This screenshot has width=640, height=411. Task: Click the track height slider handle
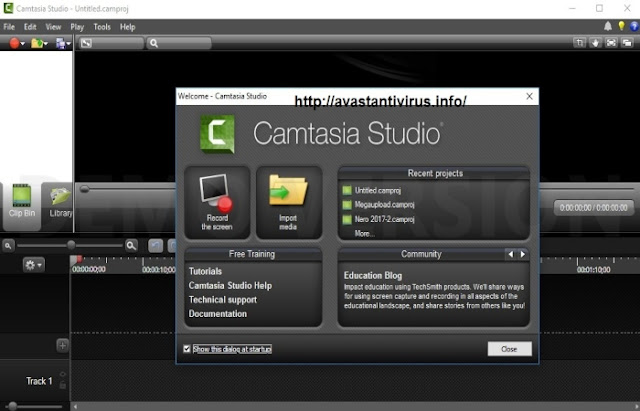(x=13, y=406)
